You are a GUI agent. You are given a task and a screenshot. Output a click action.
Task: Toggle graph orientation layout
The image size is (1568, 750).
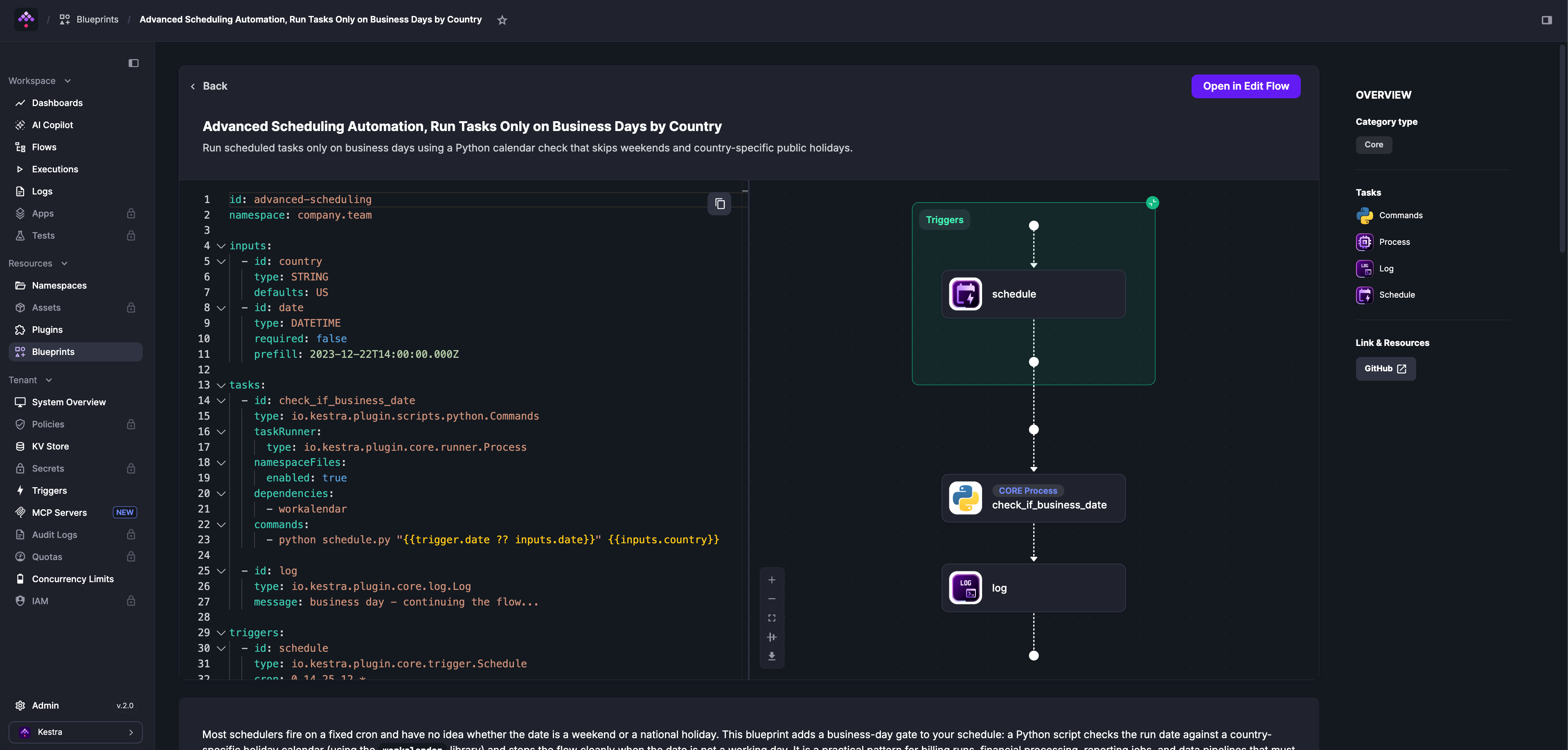click(x=772, y=637)
